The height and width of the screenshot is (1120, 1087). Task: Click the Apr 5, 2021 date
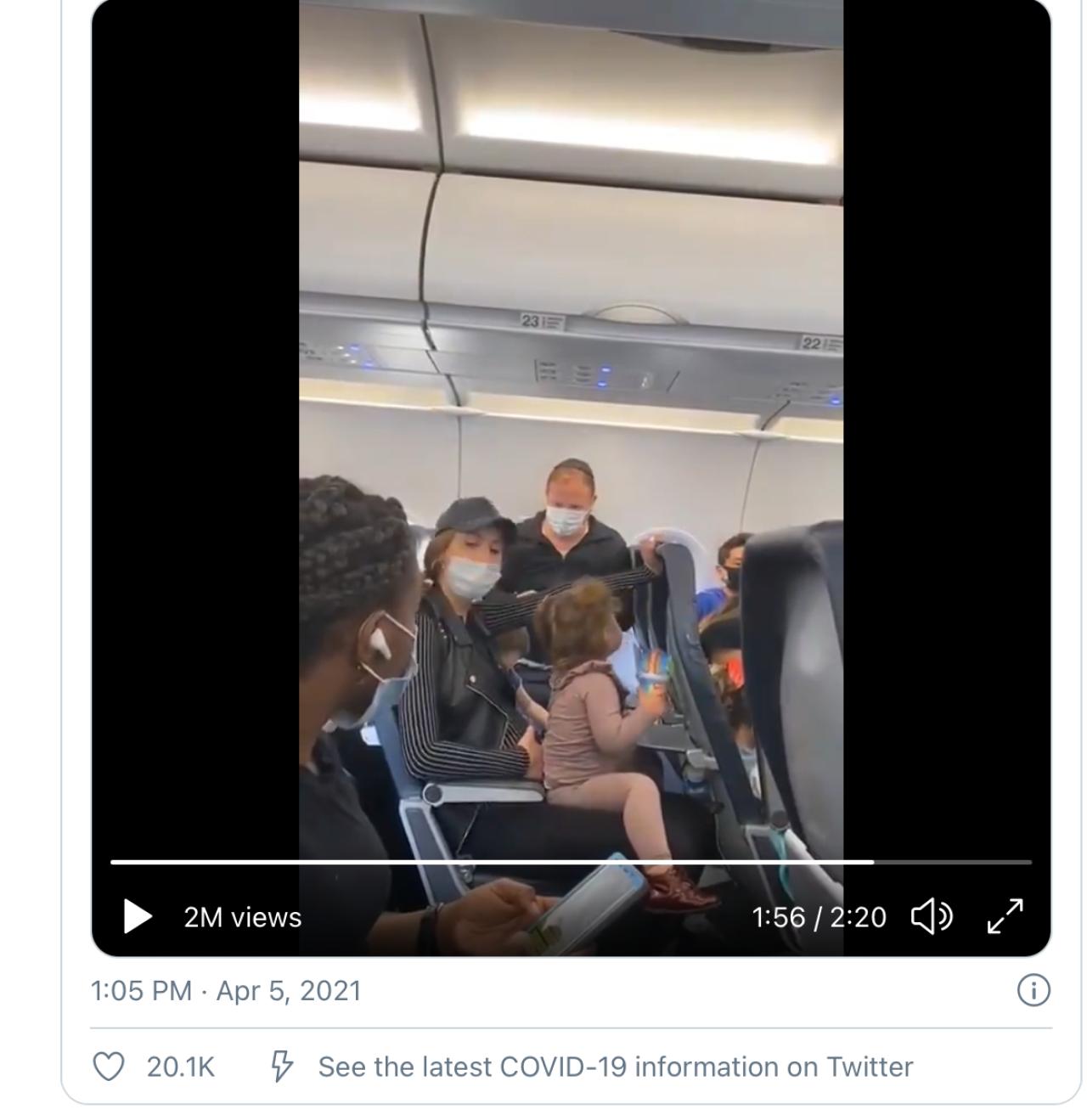click(289, 991)
